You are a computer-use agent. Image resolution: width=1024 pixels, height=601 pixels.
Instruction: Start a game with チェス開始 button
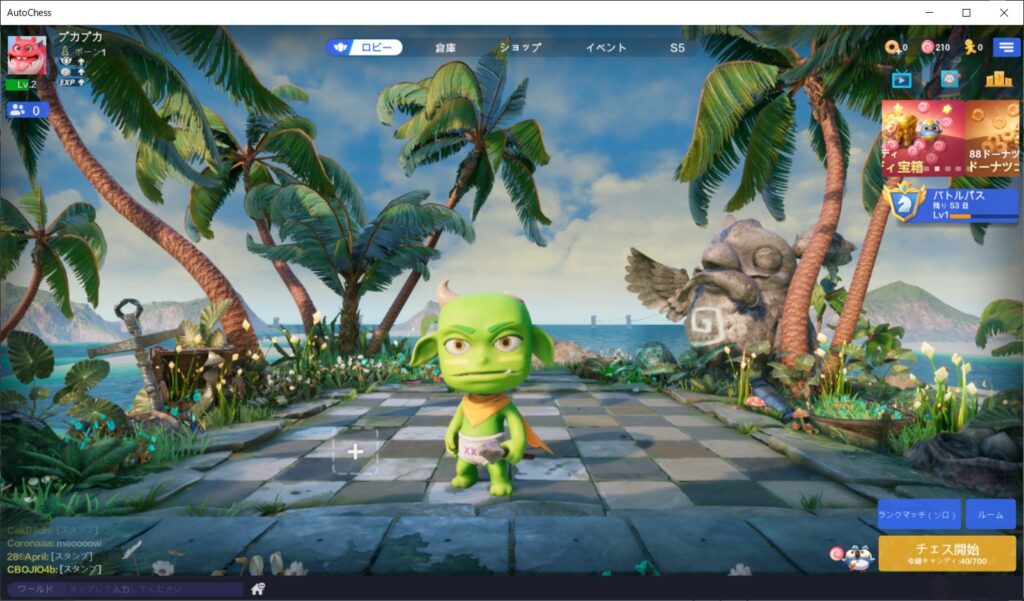click(x=947, y=553)
